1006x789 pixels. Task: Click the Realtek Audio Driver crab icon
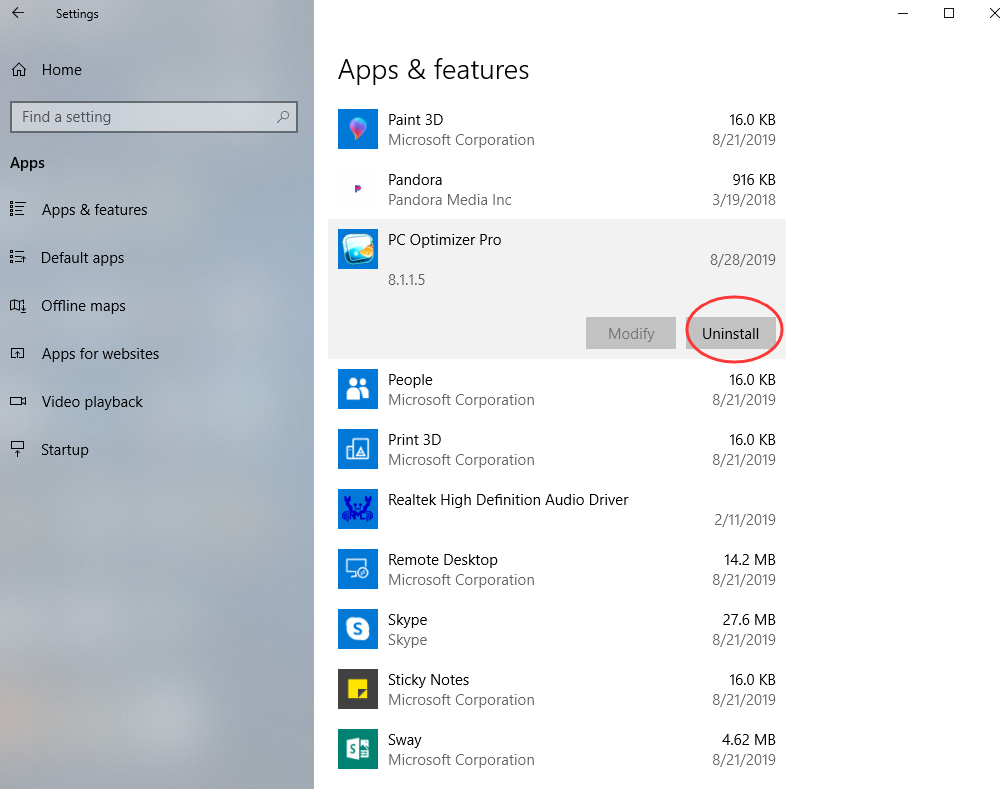[358, 509]
